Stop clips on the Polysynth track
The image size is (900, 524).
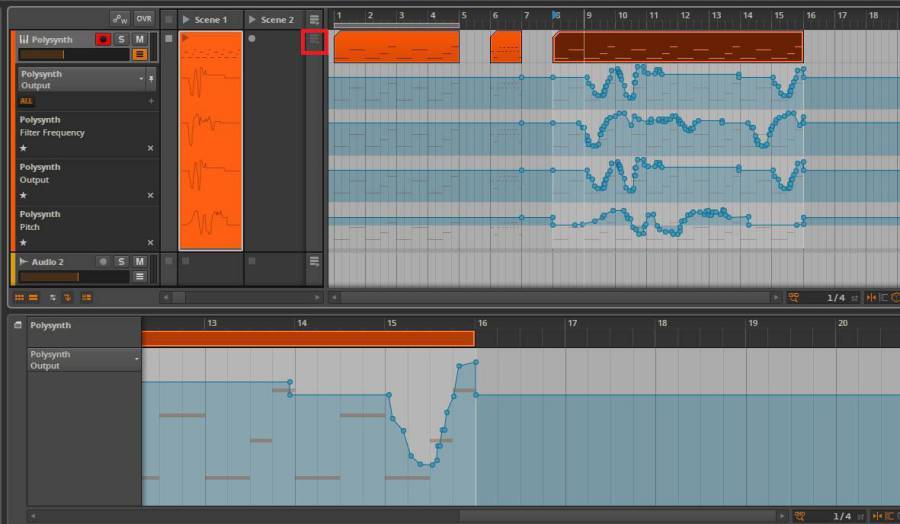pos(169,39)
